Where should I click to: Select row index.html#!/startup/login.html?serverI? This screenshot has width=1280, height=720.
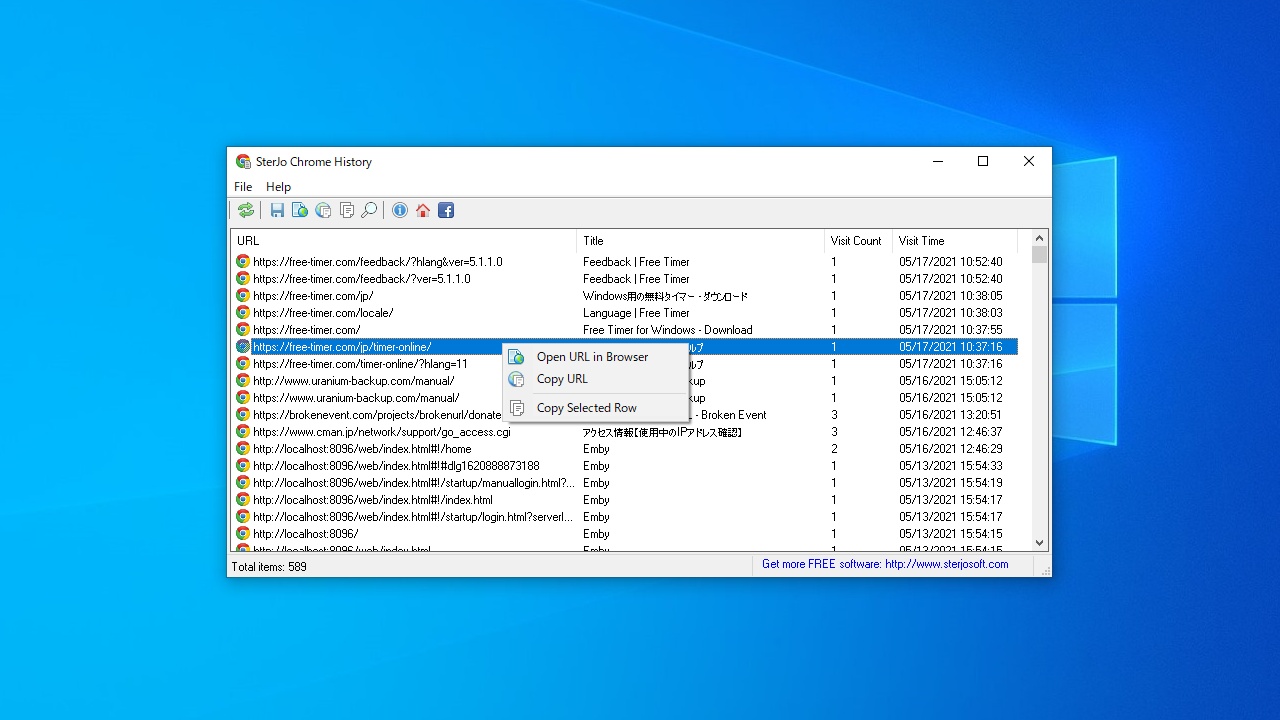pyautogui.click(x=625, y=516)
